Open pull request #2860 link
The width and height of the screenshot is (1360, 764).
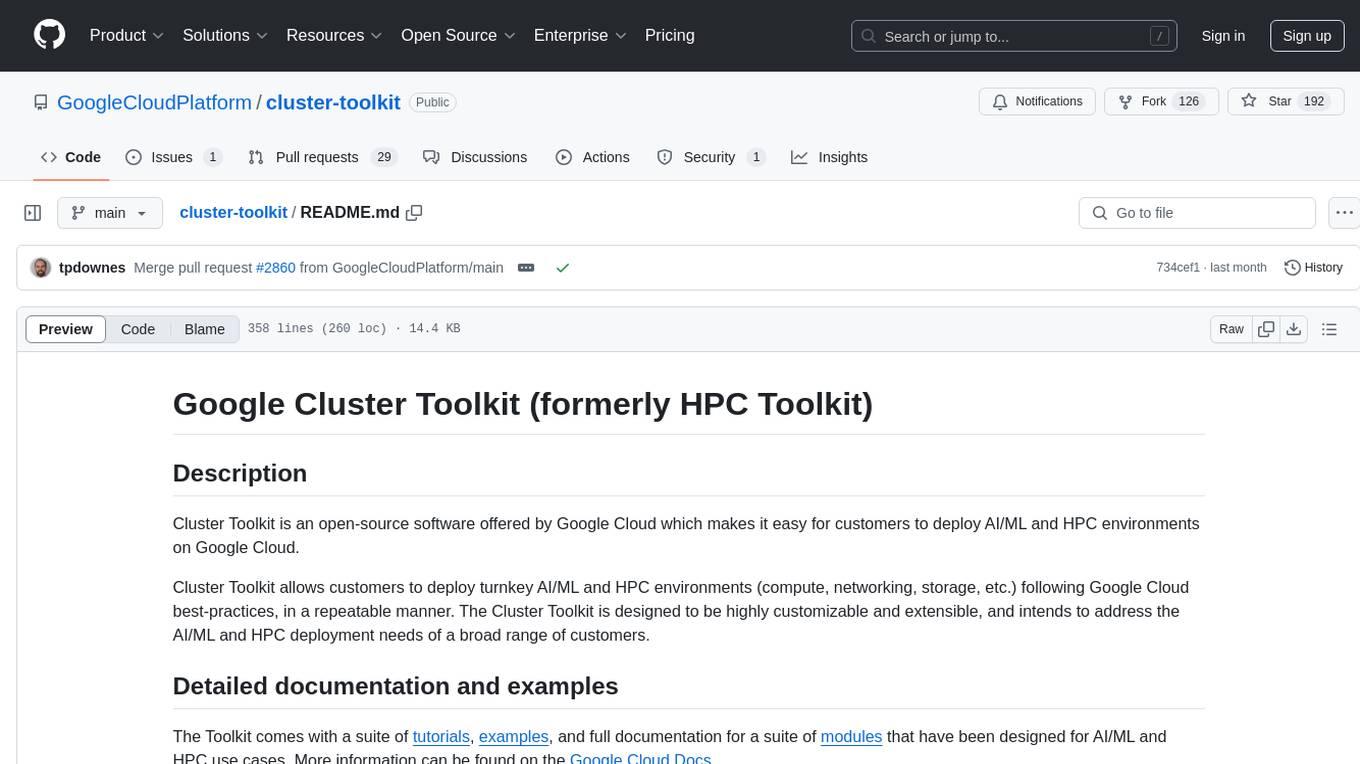tap(276, 268)
